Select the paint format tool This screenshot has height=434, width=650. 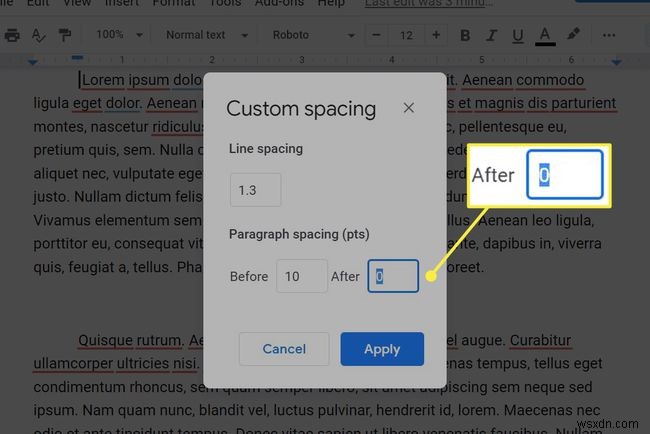click(65, 35)
